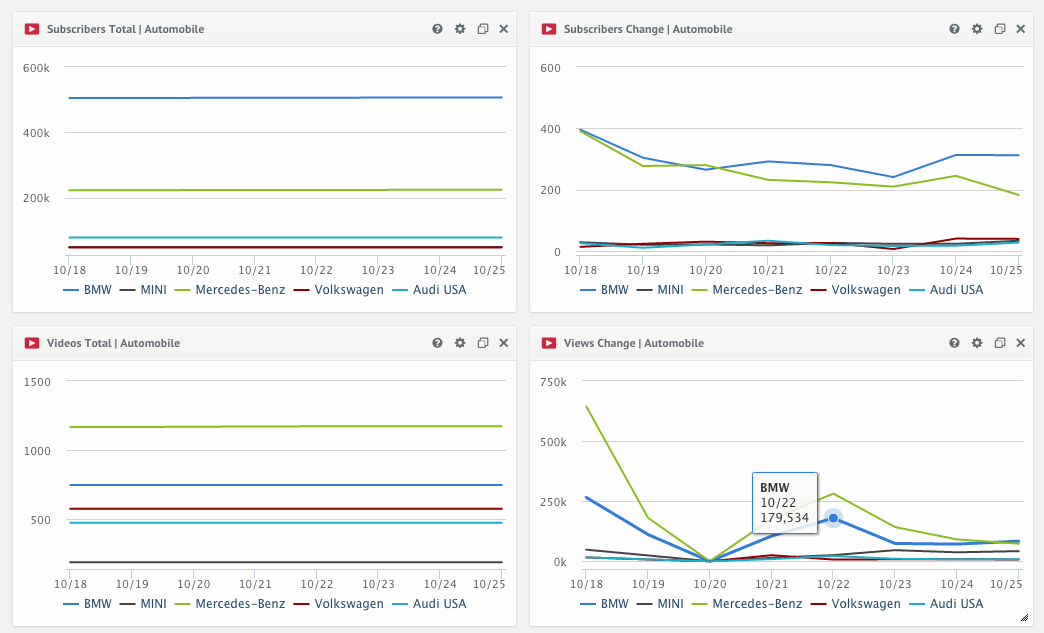Click the Views Change | Automobile title
This screenshot has height=633, width=1044.
pyautogui.click(x=634, y=343)
